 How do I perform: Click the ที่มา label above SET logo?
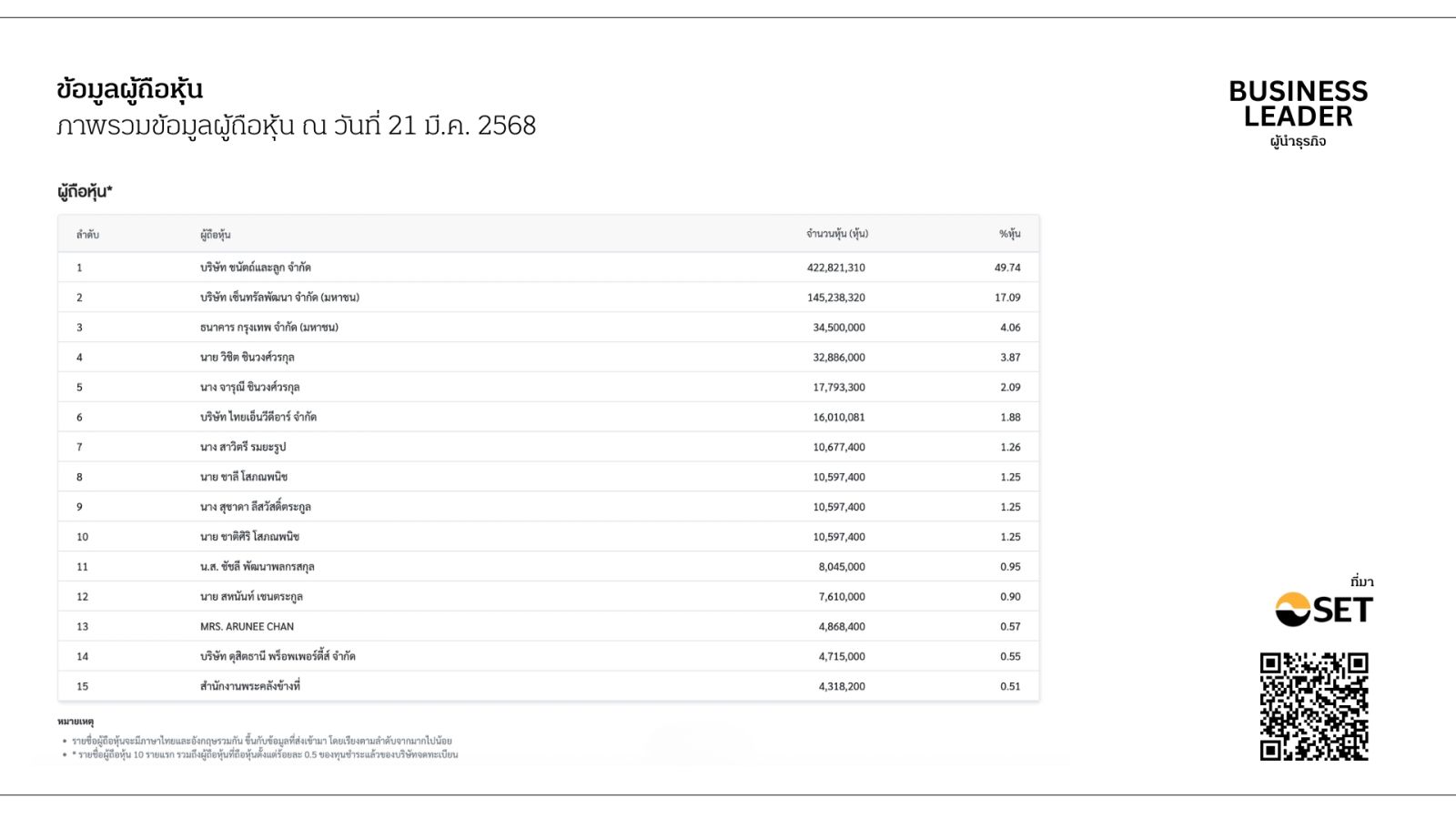(x=1361, y=582)
